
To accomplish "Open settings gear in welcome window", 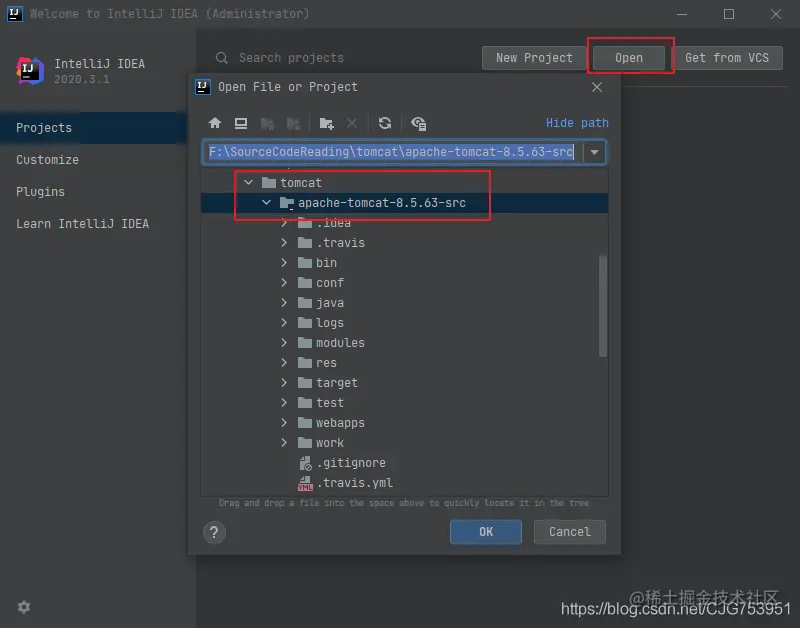I will click(x=24, y=607).
